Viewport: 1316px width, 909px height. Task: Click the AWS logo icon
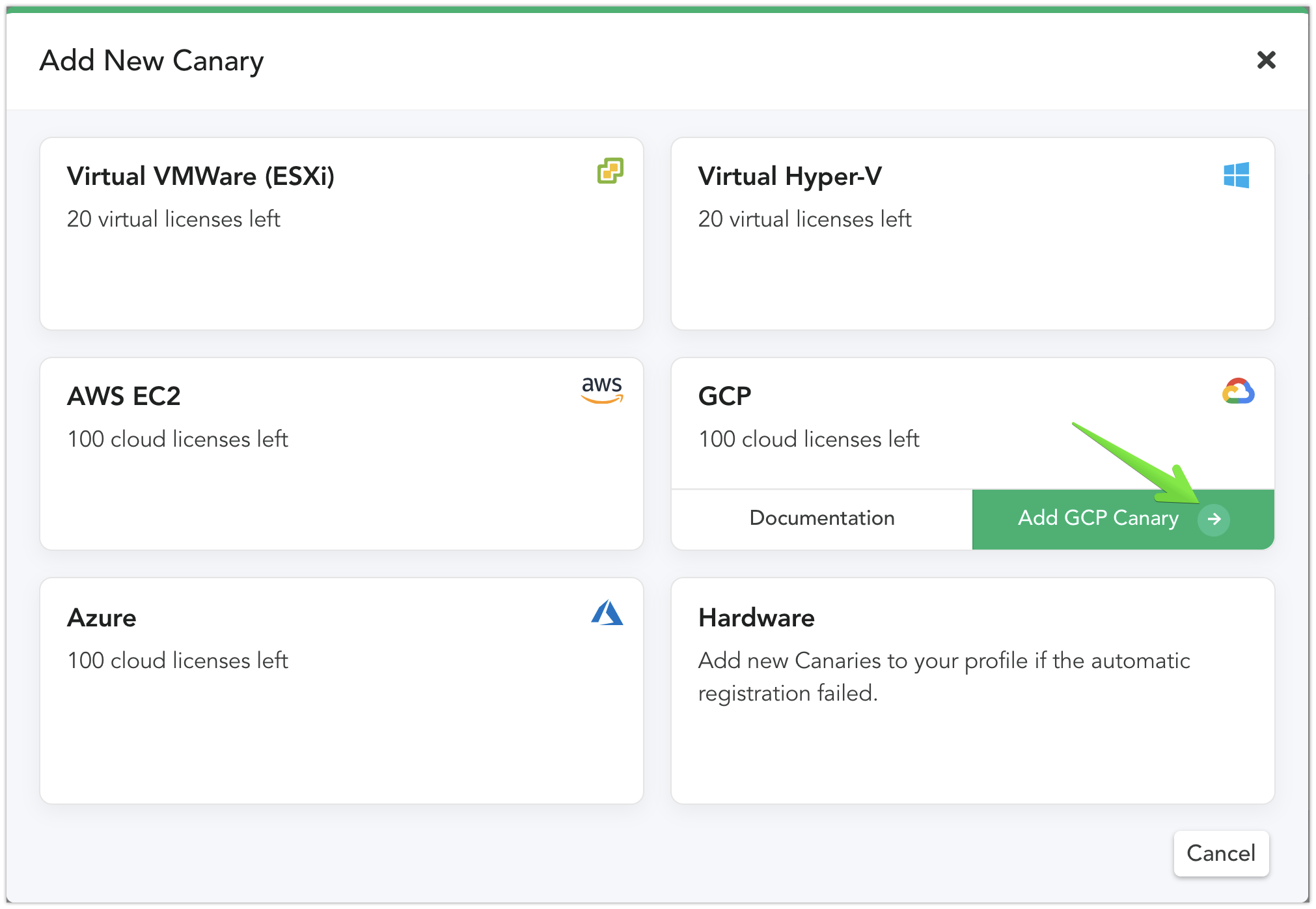tap(602, 391)
